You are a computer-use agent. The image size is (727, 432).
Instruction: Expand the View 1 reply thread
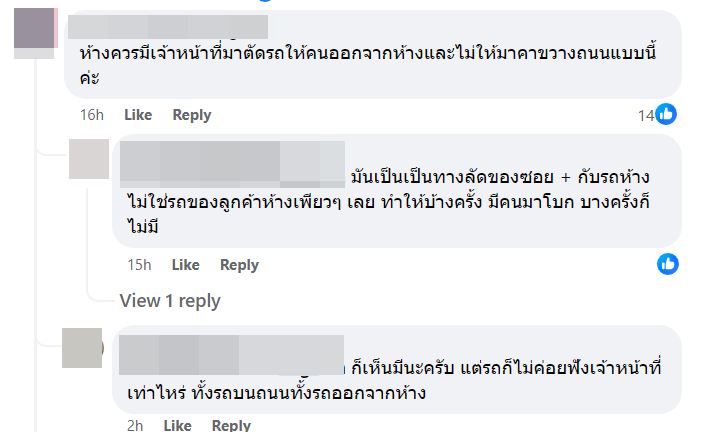[x=170, y=300]
